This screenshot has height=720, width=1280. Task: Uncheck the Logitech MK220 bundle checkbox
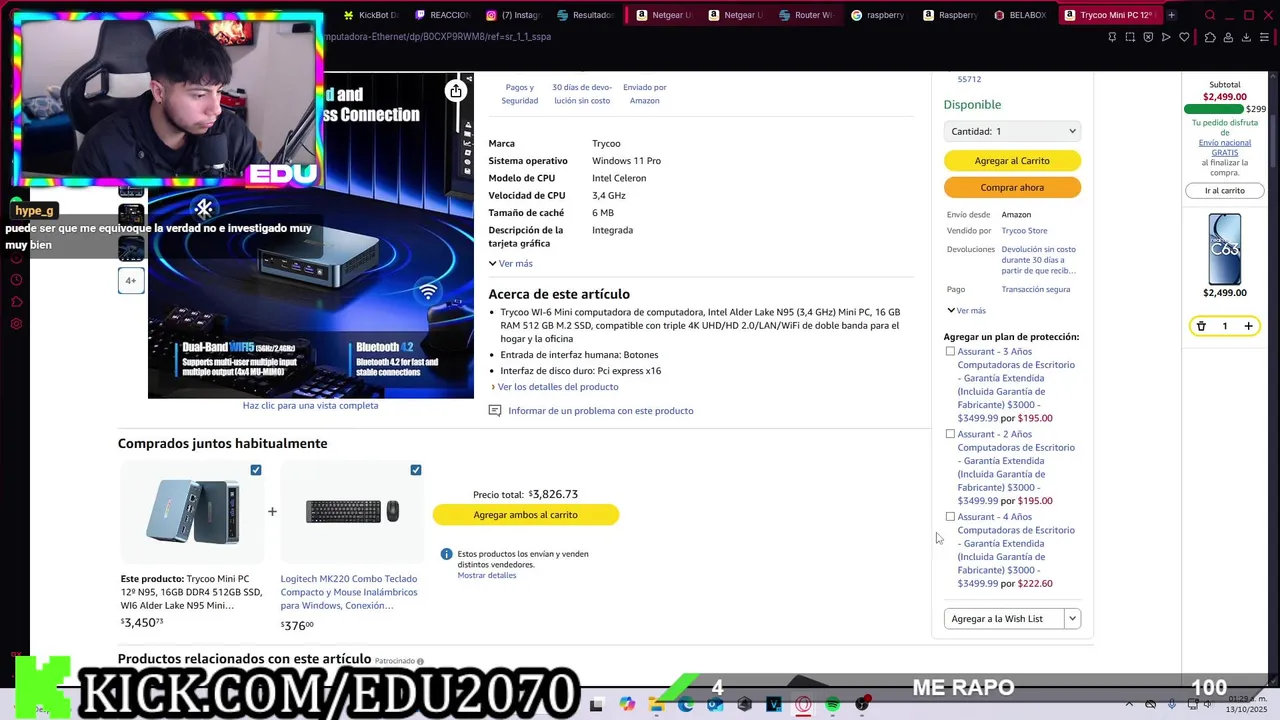click(416, 470)
